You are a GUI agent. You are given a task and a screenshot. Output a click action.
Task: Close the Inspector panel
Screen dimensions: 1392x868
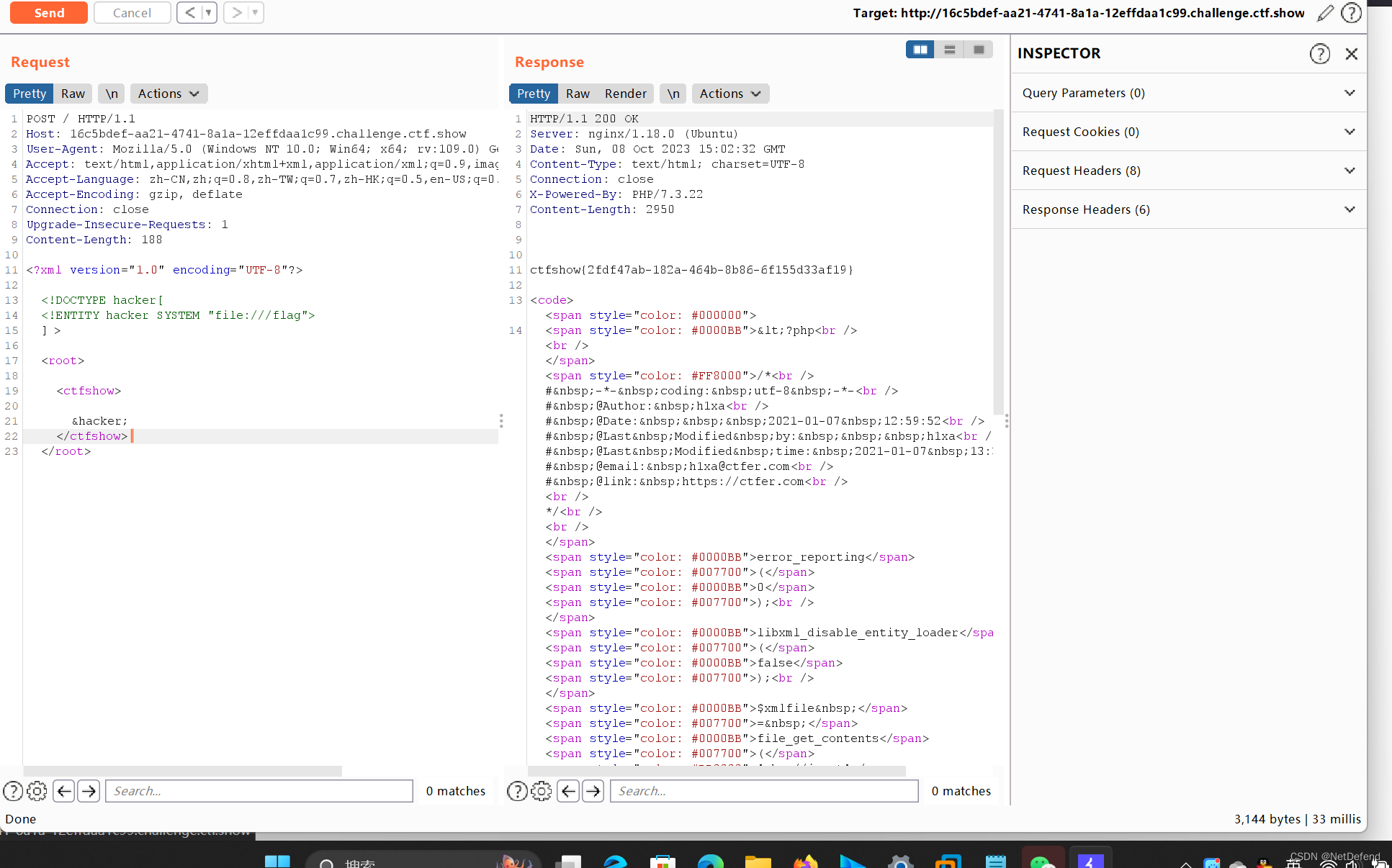(x=1352, y=54)
